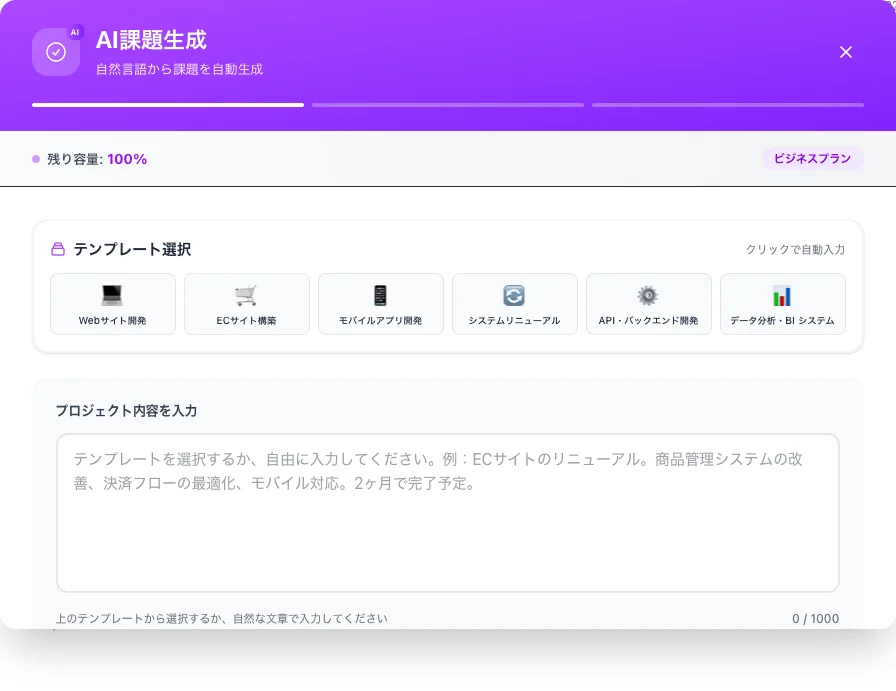
Task: Click the AI badge icon in the header
Action: 74,33
